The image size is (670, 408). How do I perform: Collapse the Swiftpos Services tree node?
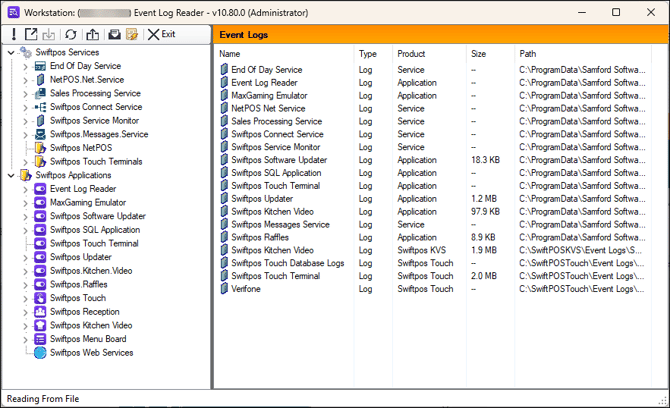point(11,53)
